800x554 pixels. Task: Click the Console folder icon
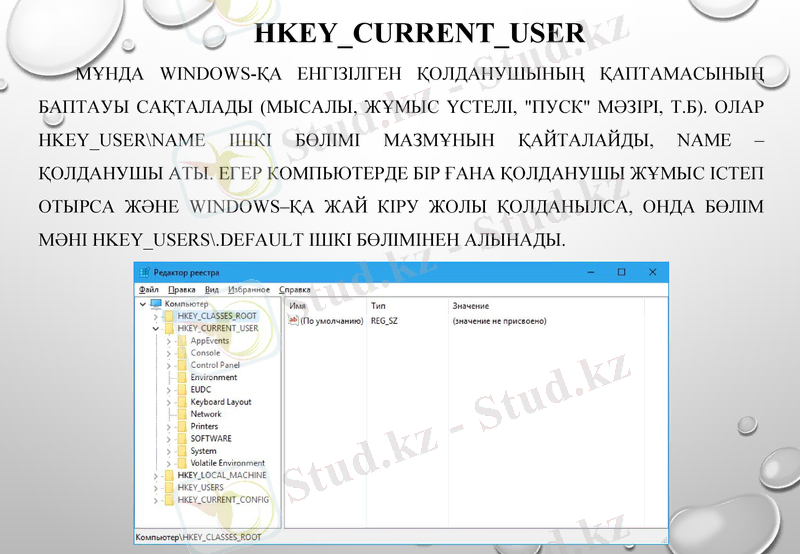pos(182,353)
